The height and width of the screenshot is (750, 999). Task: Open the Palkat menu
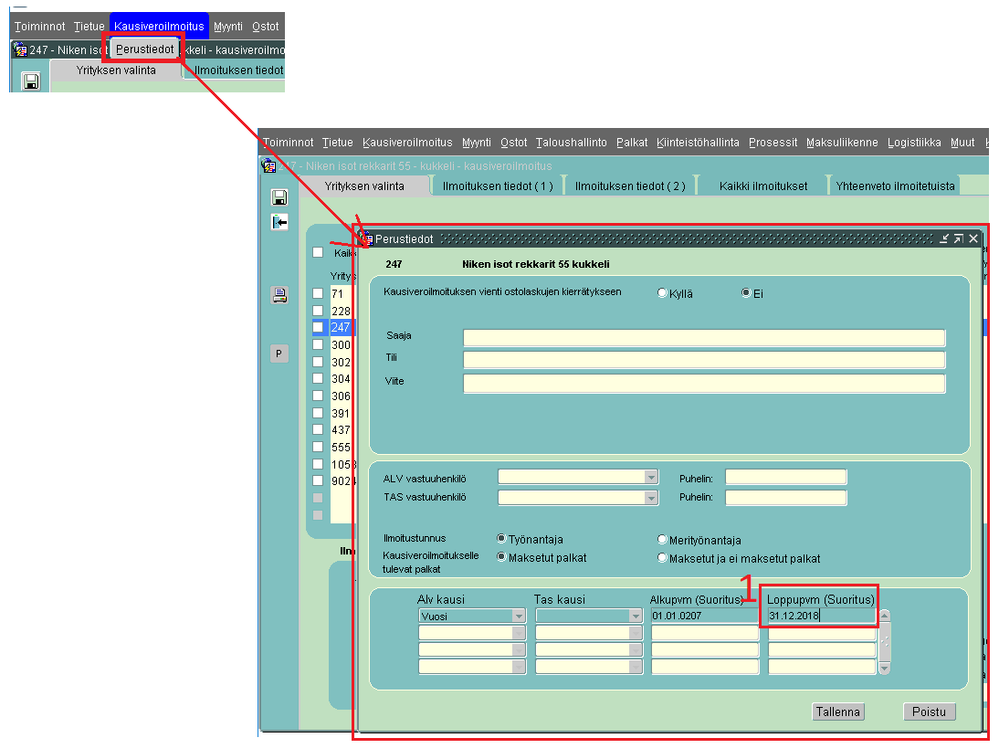632,142
